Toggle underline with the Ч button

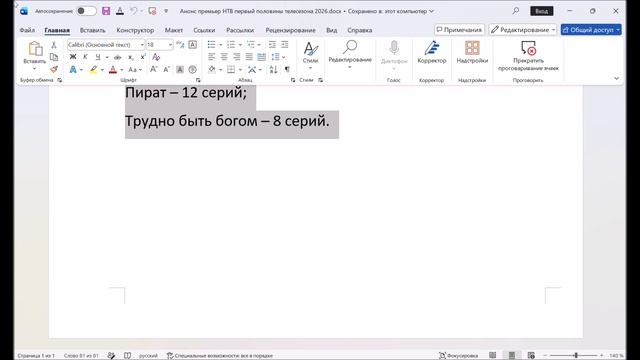pos(98,57)
